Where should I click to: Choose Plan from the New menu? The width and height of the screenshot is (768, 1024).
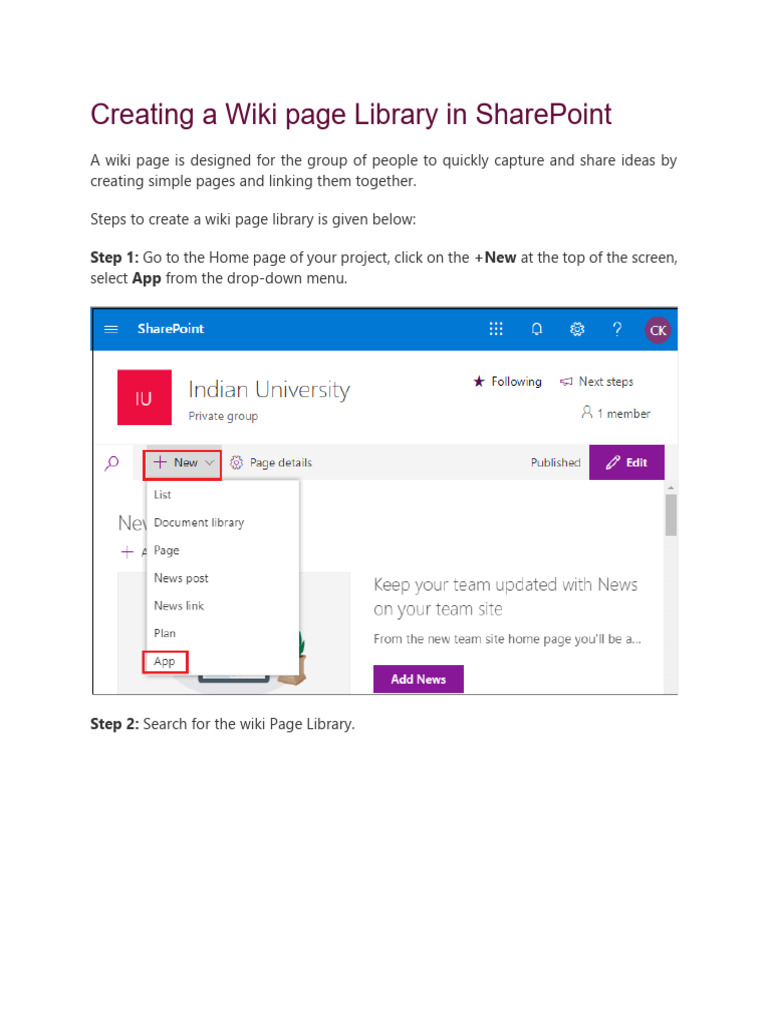click(x=165, y=633)
